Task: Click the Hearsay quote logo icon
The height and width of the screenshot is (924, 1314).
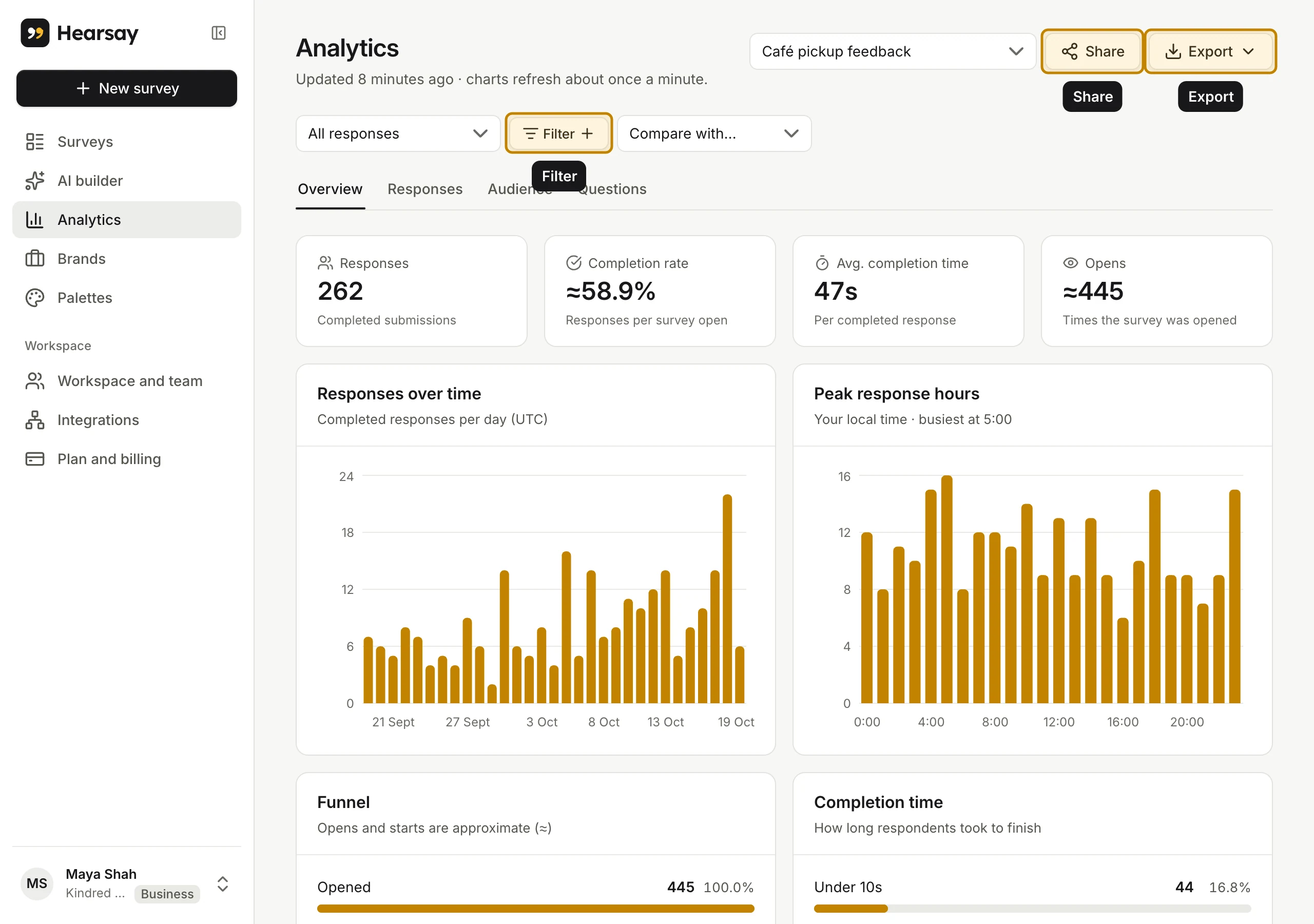Action: click(35, 33)
